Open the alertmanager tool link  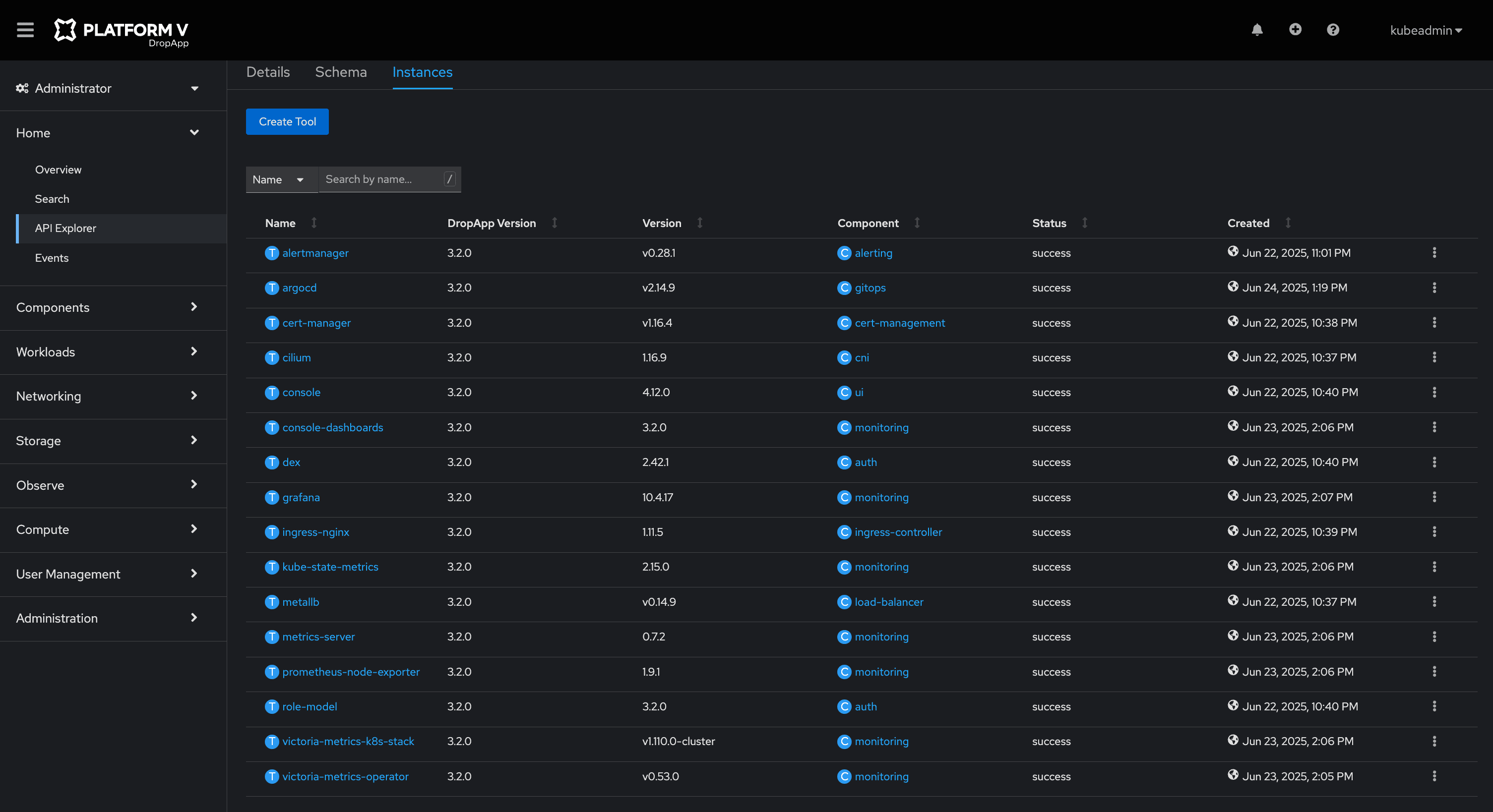click(x=315, y=253)
